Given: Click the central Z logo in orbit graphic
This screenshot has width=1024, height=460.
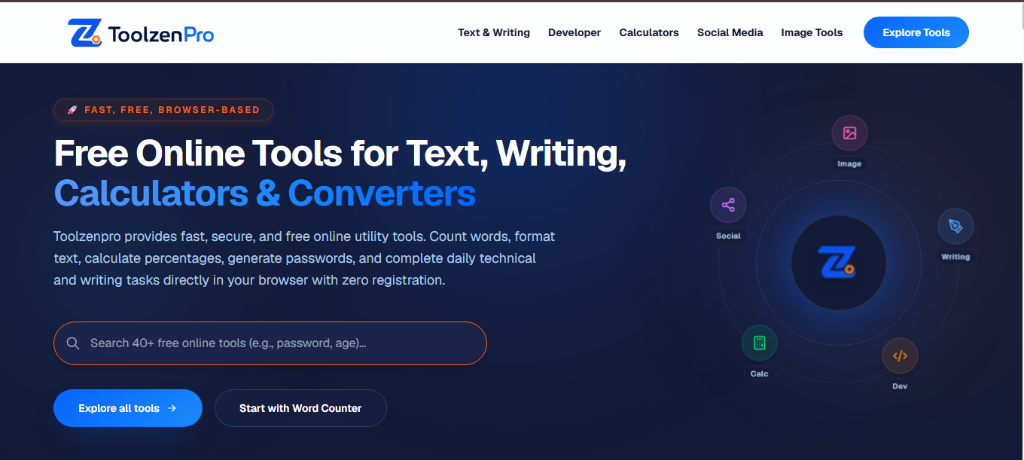Looking at the screenshot, I should click(837, 263).
